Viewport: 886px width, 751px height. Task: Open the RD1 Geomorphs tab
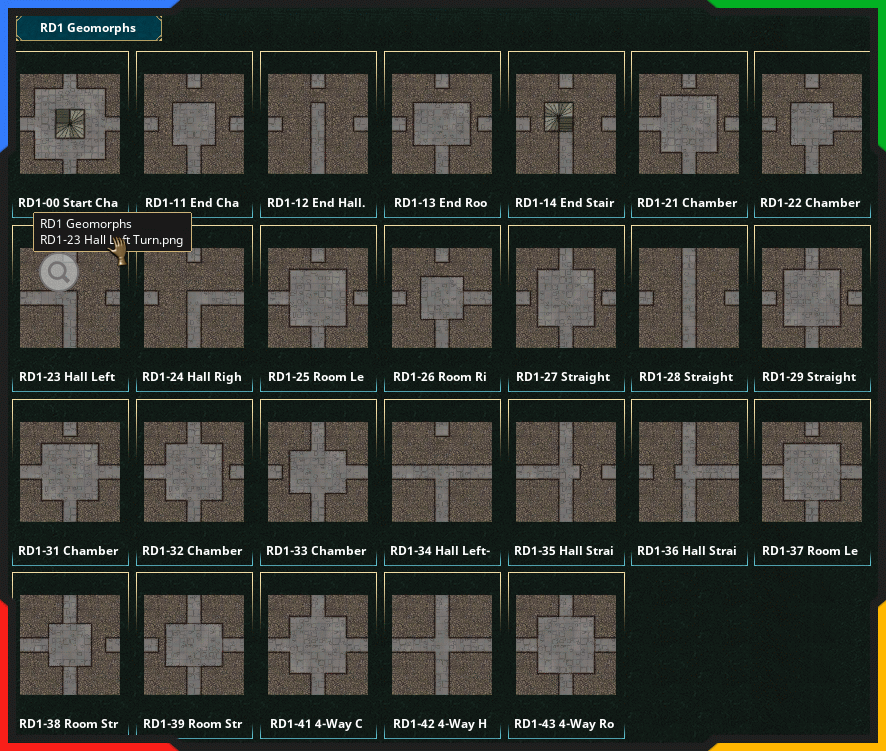pos(89,28)
